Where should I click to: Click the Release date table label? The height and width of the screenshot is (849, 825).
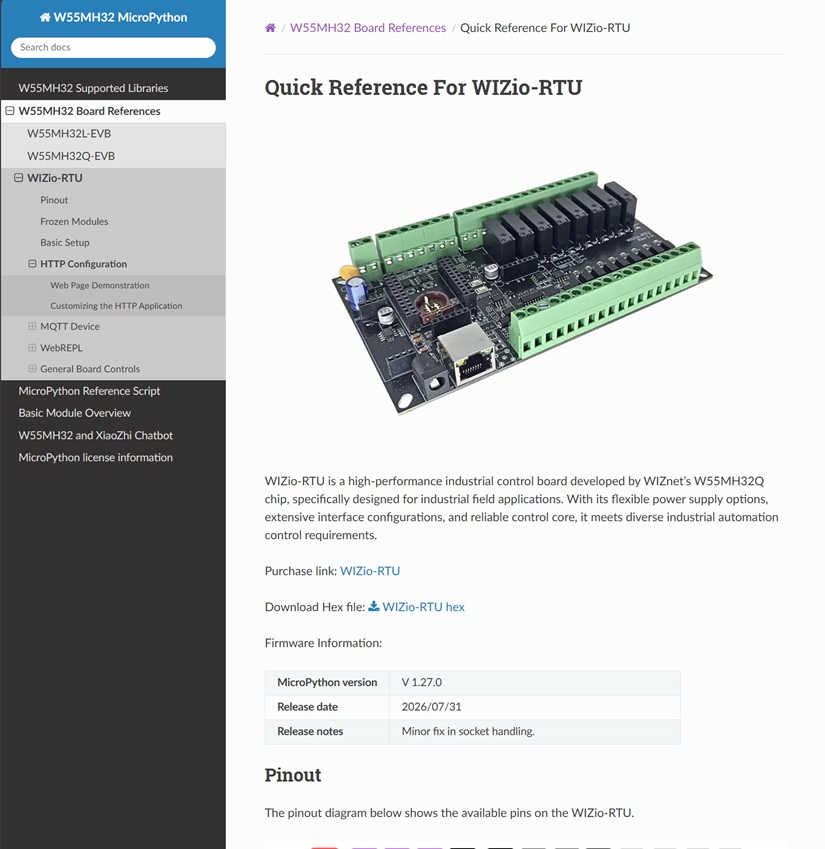(307, 707)
